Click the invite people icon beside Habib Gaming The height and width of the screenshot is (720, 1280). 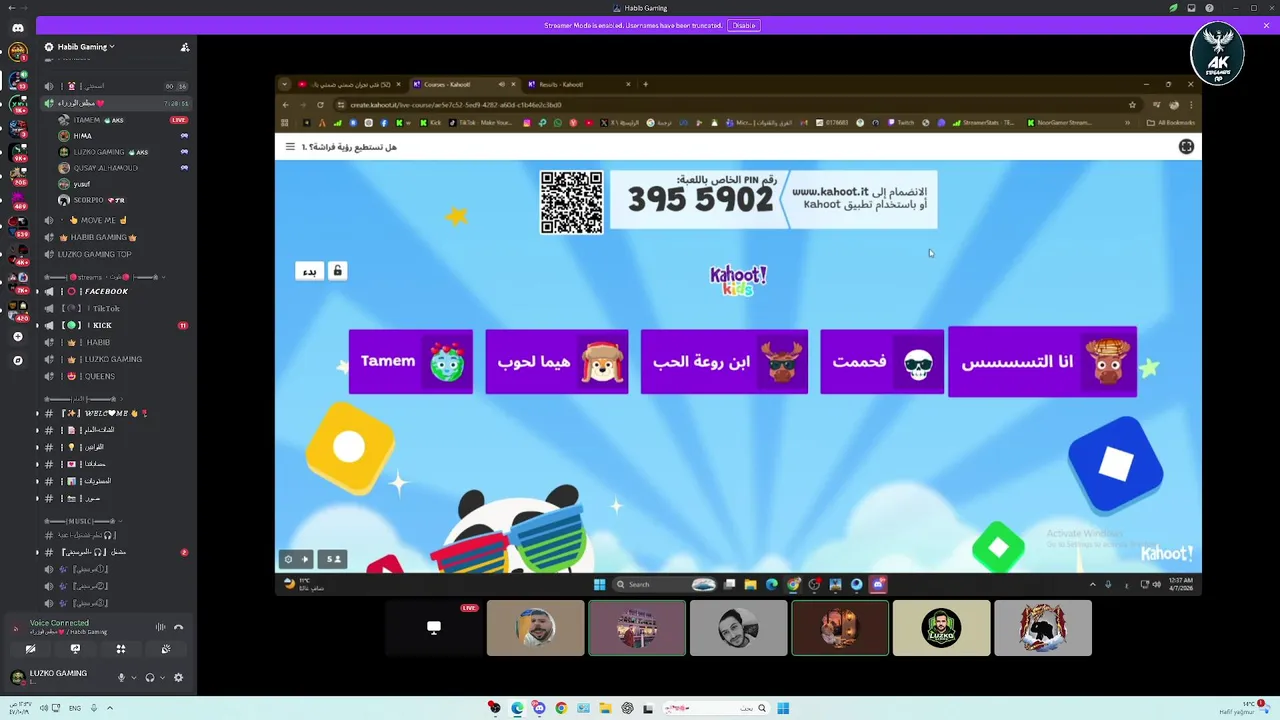[184, 47]
